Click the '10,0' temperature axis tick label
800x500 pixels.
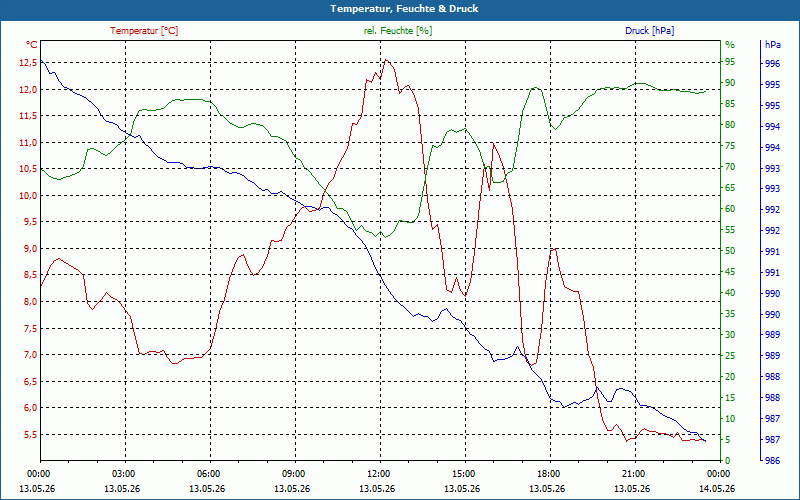click(x=28, y=196)
